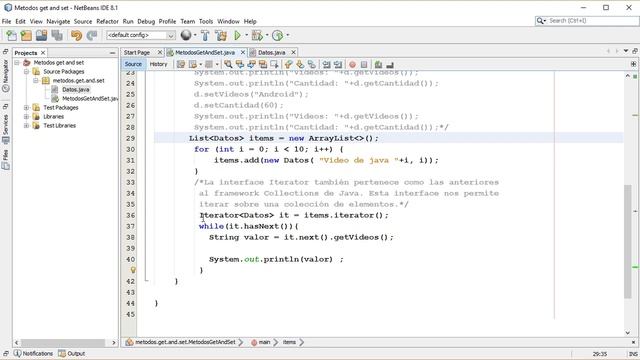Image resolution: width=640 pixels, height=360 pixels.
Task: Toggle Highlight Search icon in editor toolbar
Action: click(263, 64)
